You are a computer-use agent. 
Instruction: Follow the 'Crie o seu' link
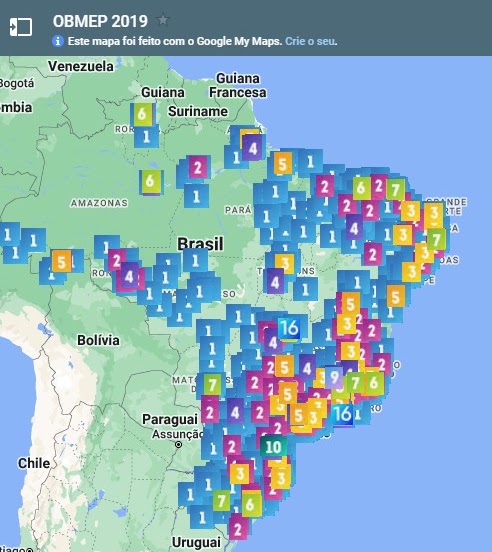(311, 41)
